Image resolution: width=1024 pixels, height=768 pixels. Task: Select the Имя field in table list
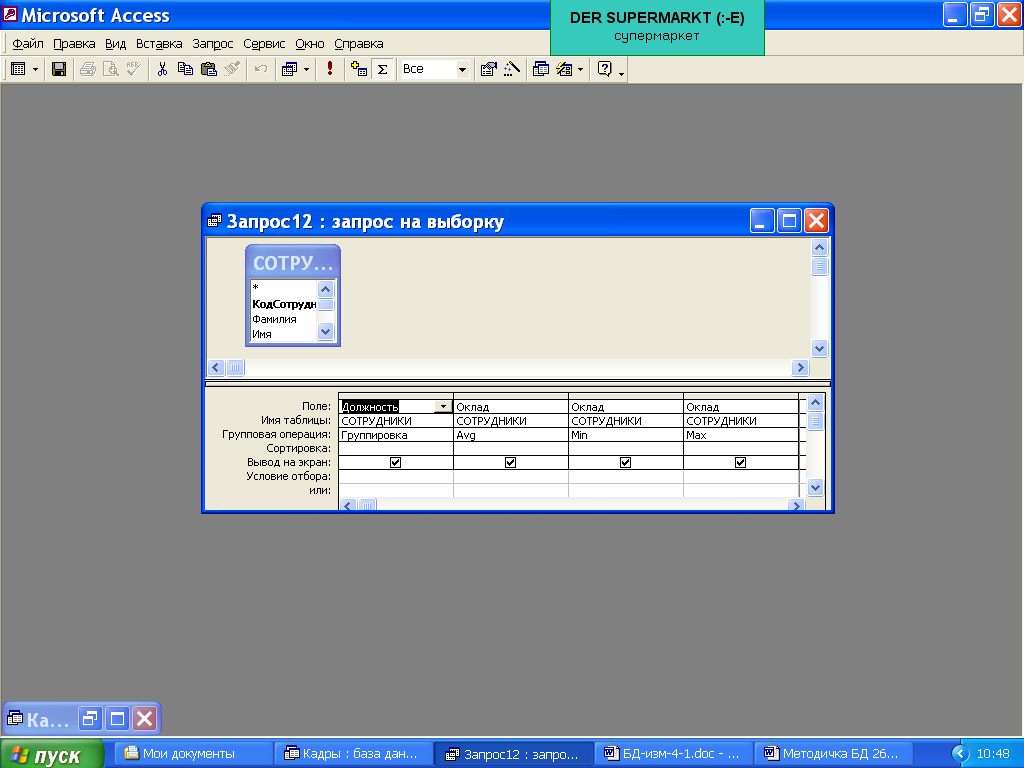(262, 334)
